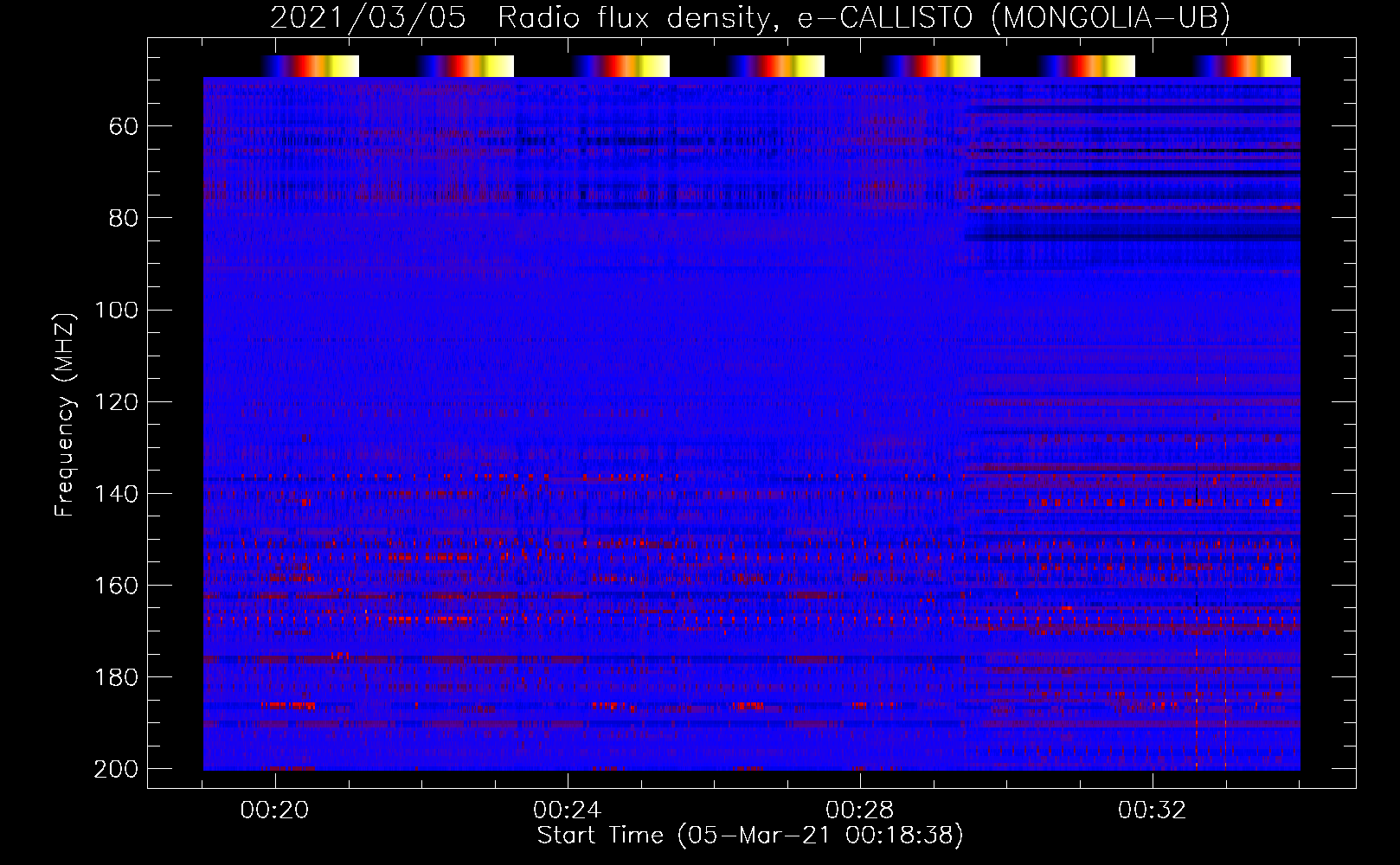
Task: Click the 00:32 time tick label
Action: click(x=1153, y=811)
